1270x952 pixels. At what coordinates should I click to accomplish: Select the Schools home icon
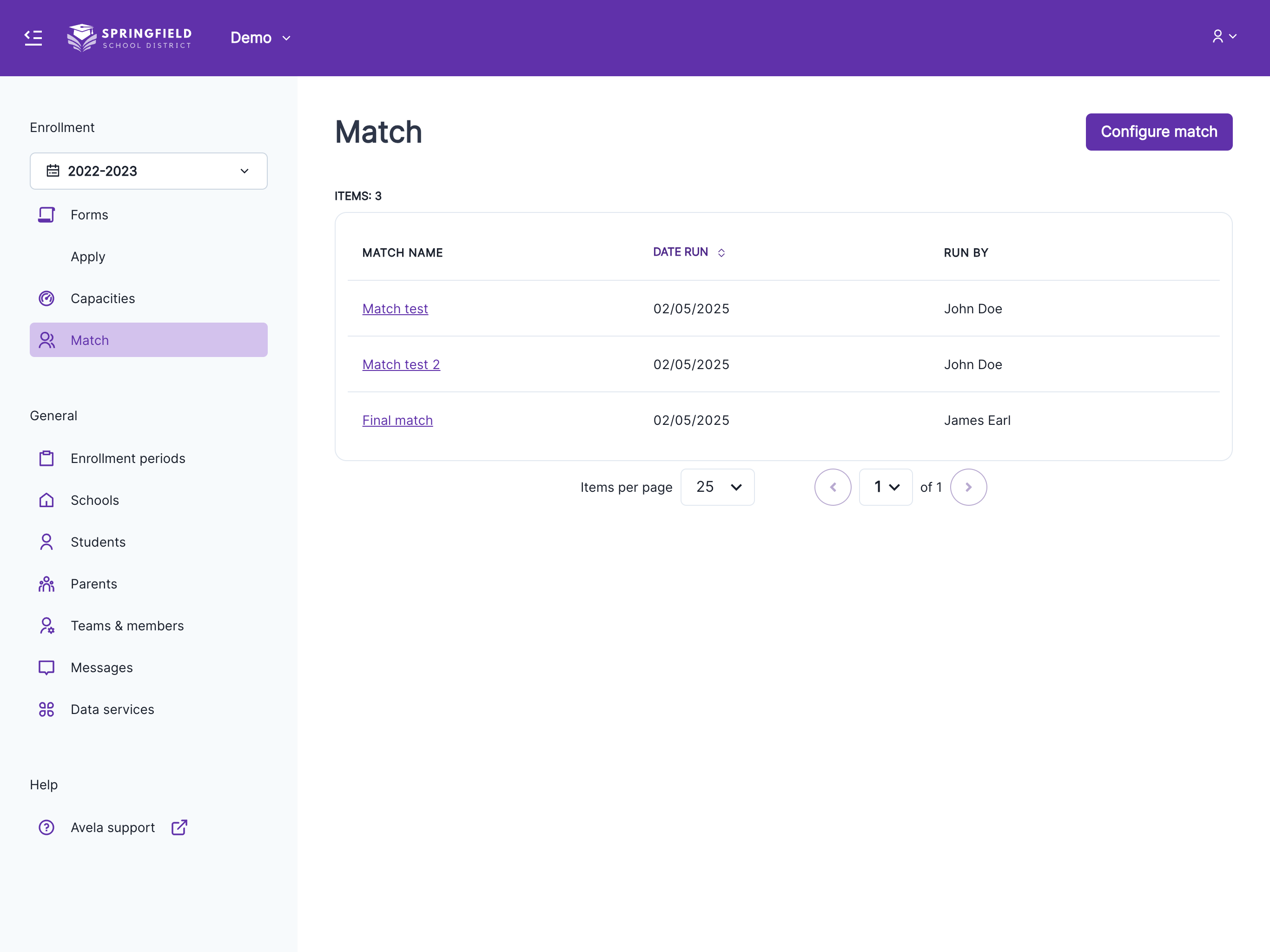point(46,500)
